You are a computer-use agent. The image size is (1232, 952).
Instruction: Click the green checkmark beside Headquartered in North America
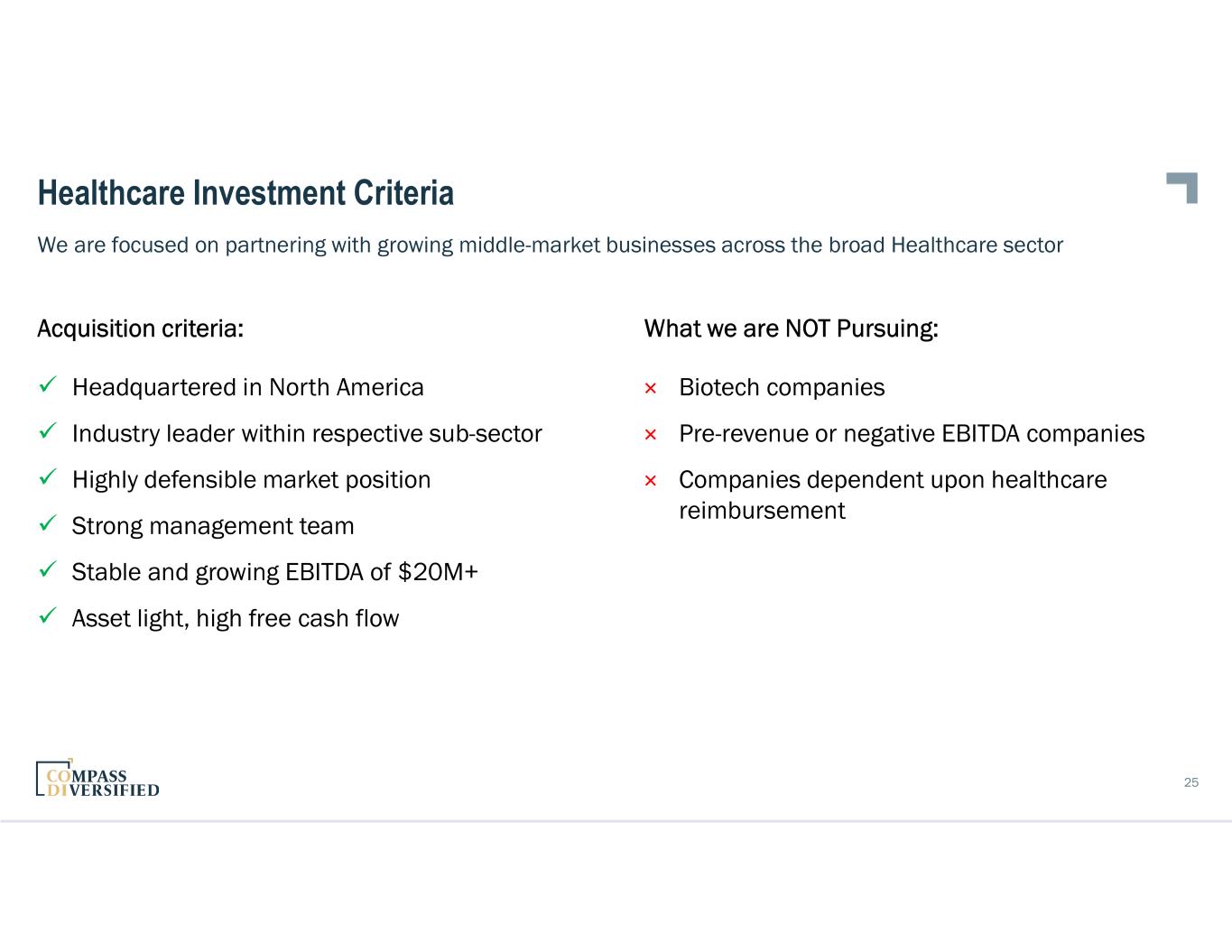coord(49,386)
